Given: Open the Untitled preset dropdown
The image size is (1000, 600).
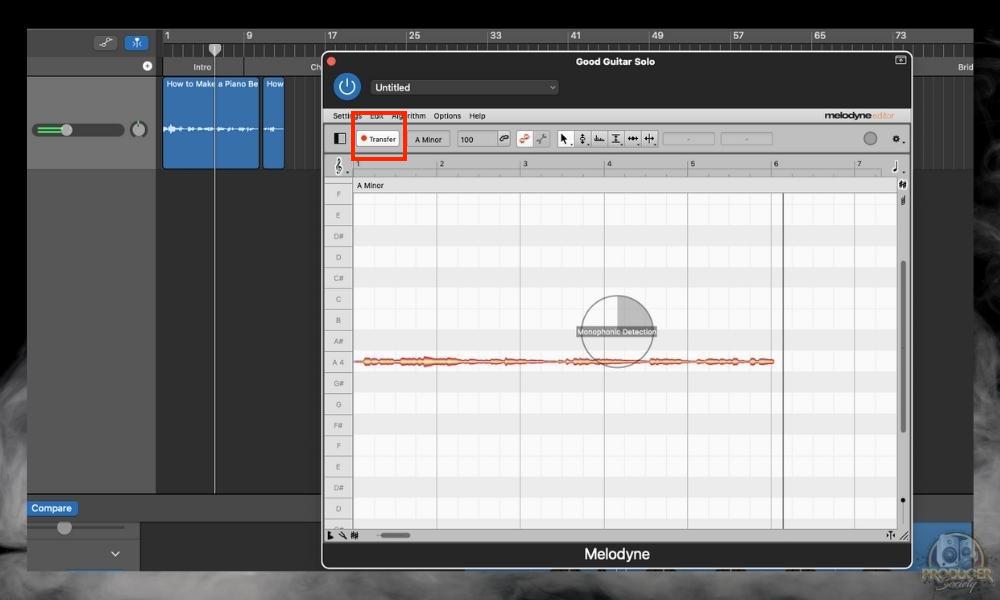Looking at the screenshot, I should point(464,87).
